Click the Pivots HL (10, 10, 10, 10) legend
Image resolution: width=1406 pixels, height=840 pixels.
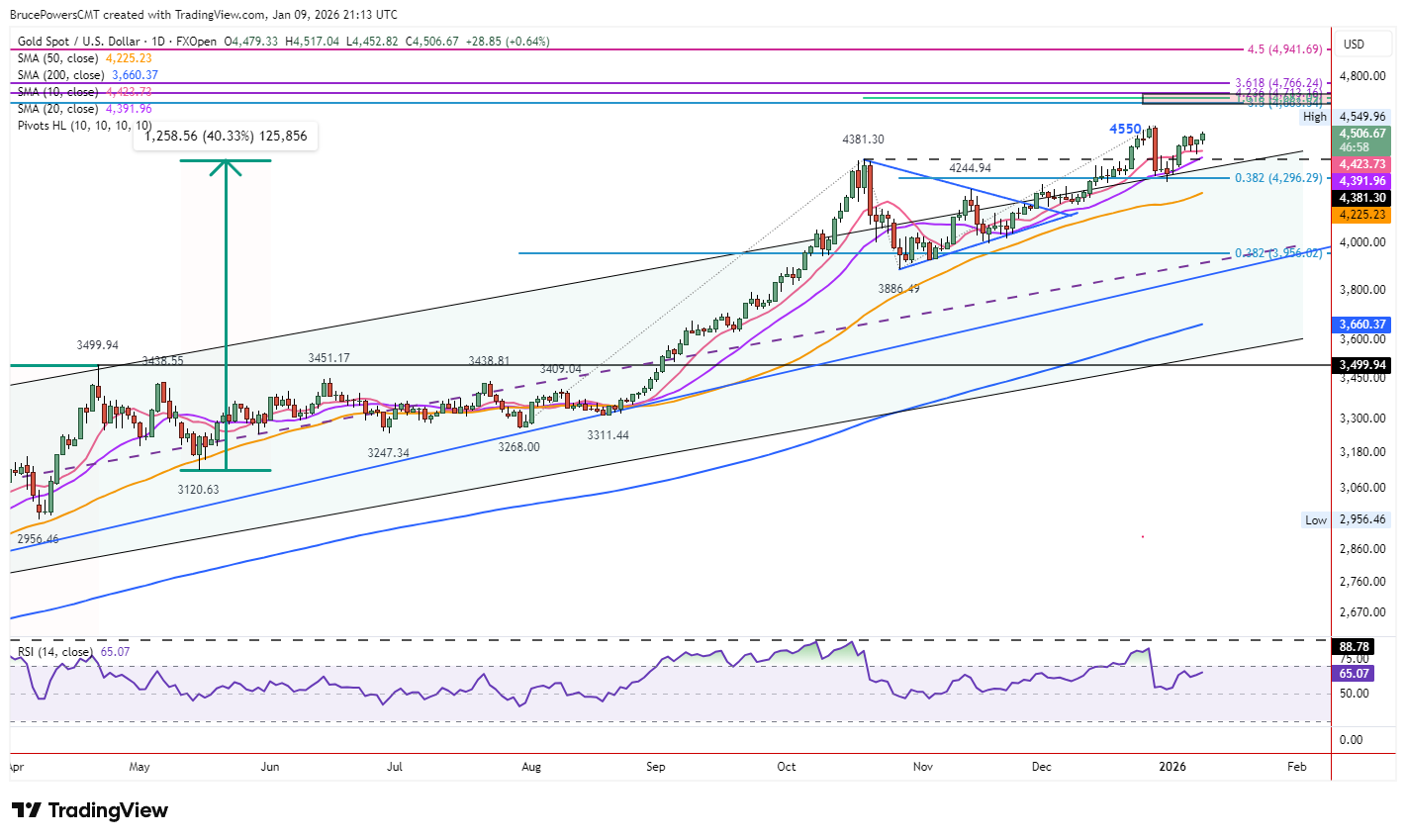click(x=85, y=126)
